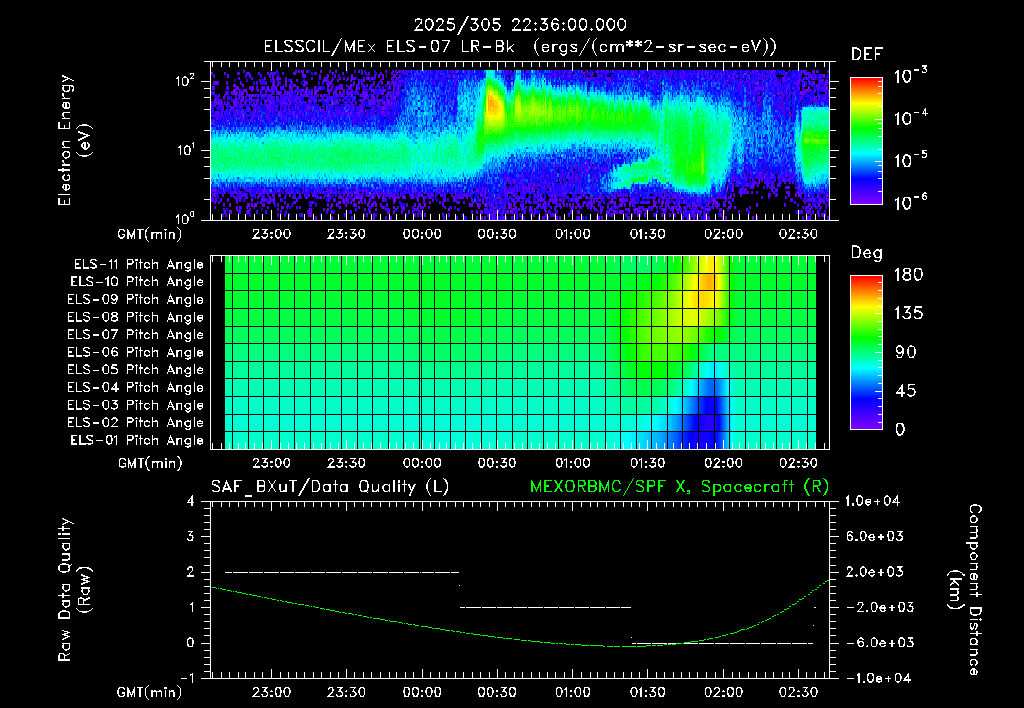Click the ELS-04 Pitch Angle row label
Image resolution: width=1024 pixels, height=708 pixels.
click(x=136, y=387)
